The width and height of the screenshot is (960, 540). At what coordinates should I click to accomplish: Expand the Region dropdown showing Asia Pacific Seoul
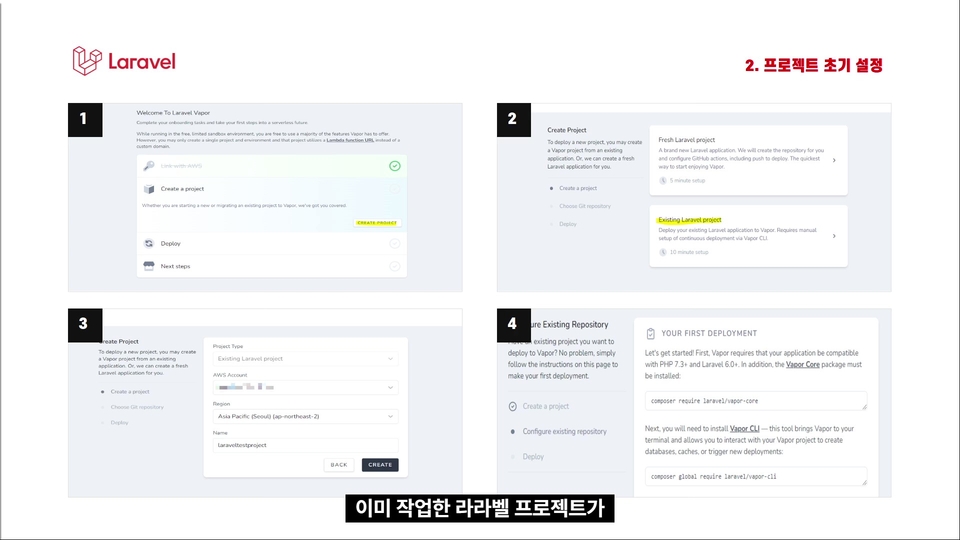[306, 416]
